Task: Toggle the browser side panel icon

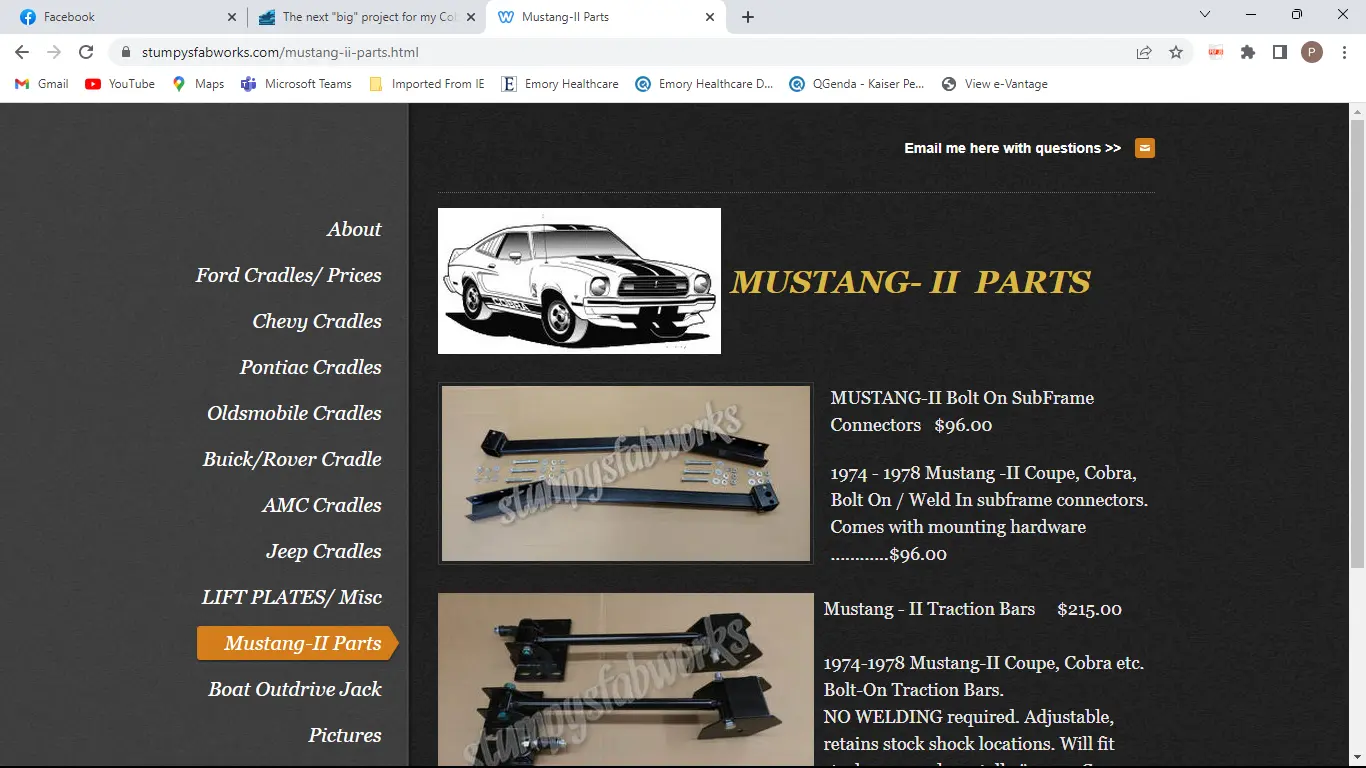Action: 1280,52
